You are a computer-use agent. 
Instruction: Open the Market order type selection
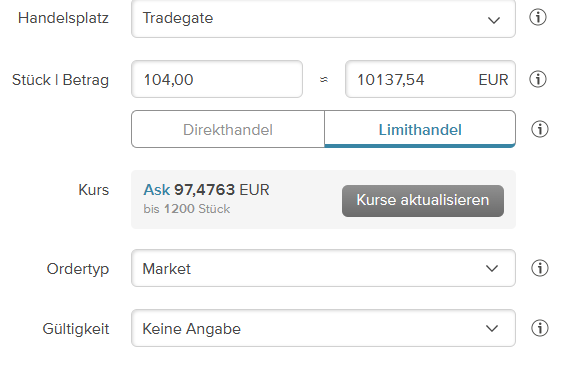point(323,268)
